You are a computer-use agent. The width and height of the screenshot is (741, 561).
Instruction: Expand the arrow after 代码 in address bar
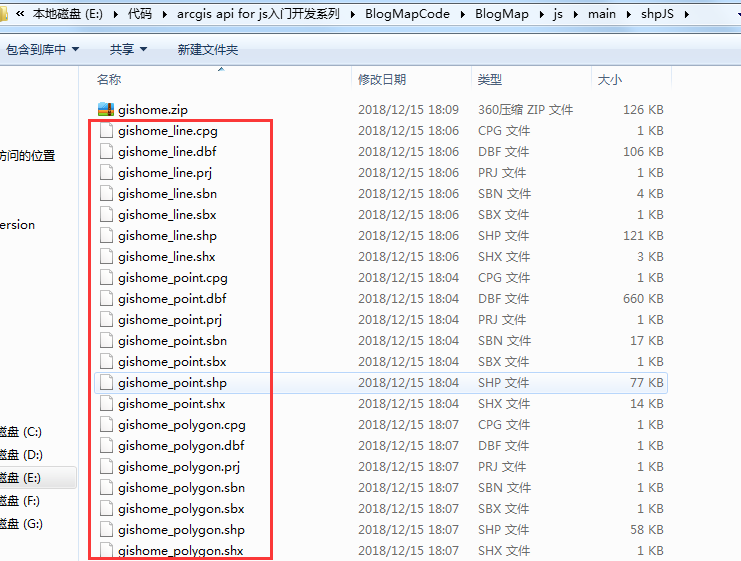pos(164,14)
